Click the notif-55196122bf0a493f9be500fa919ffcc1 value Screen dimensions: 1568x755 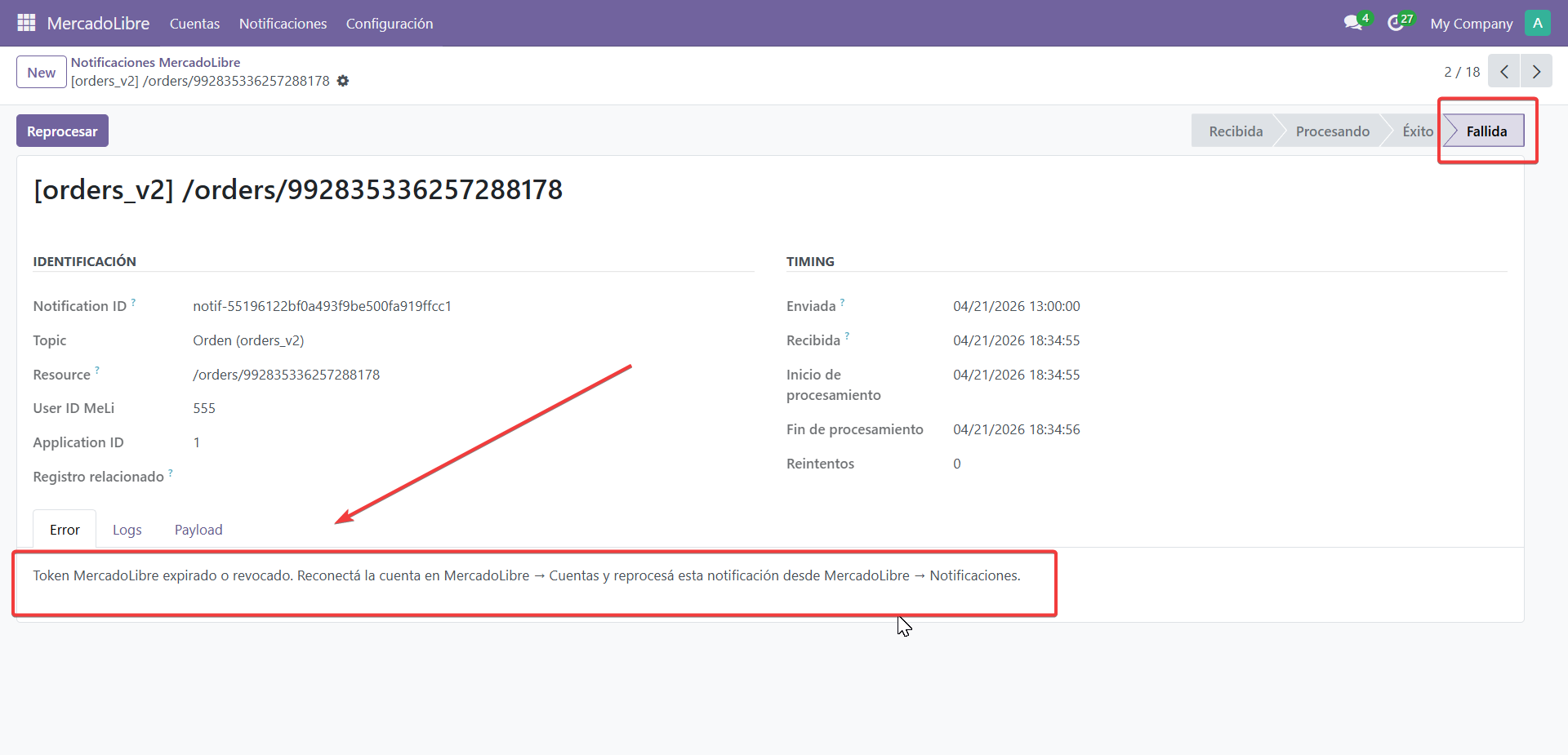click(x=322, y=306)
